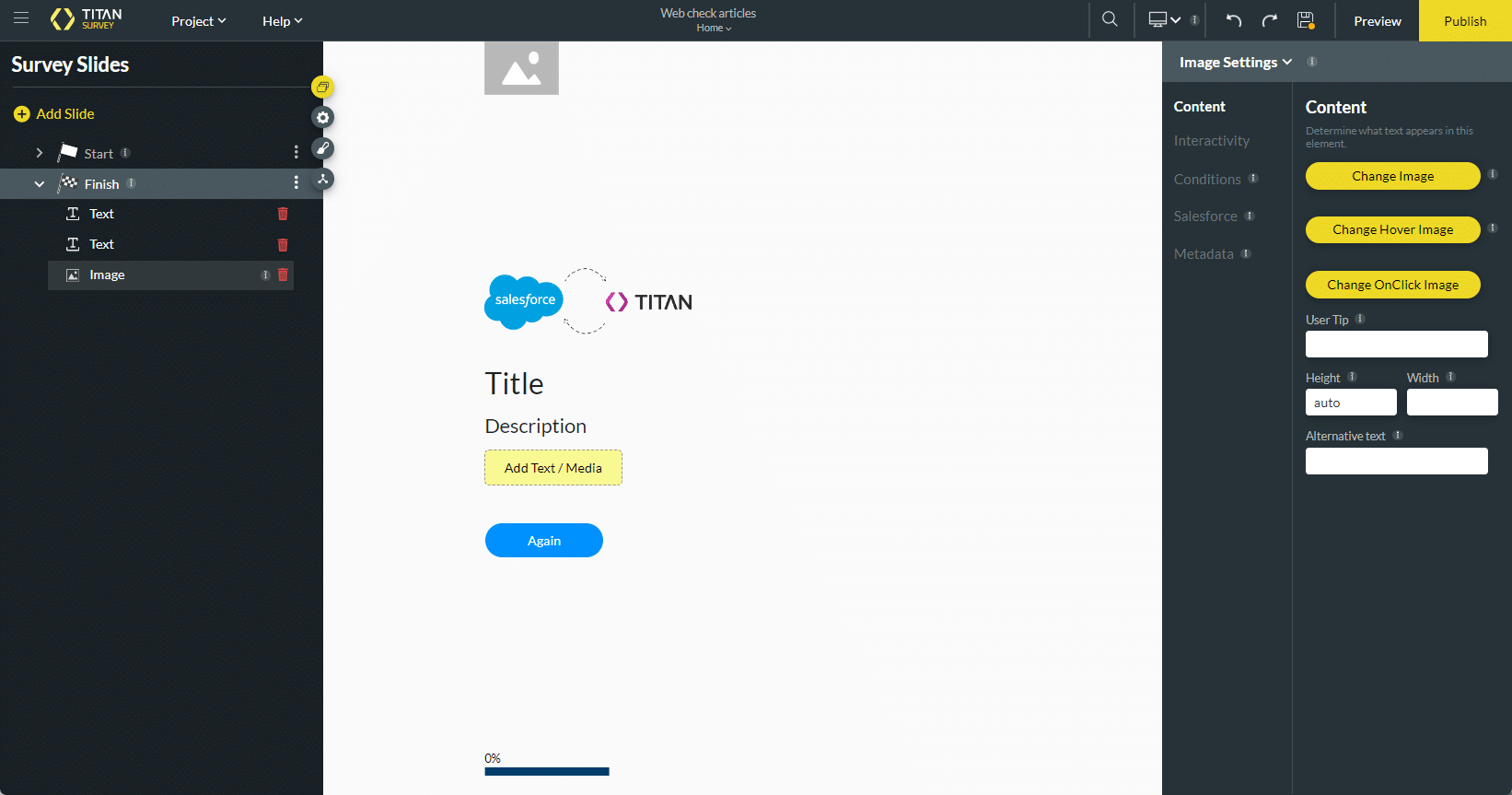This screenshot has height=795, width=1512.
Task: Open the Project menu
Action: tap(199, 21)
